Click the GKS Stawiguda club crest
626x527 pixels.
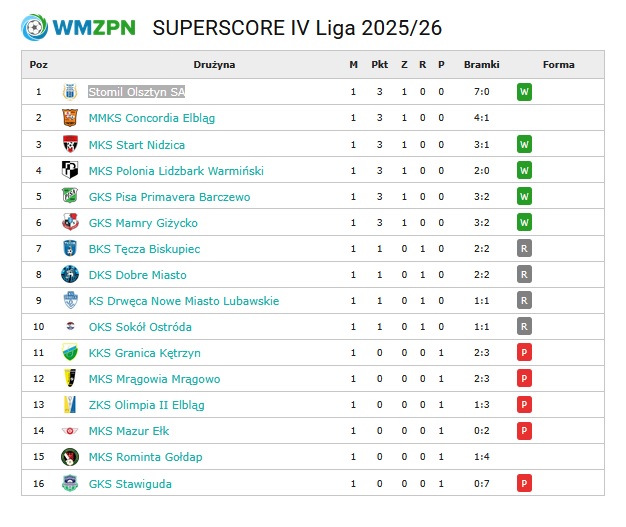69,483
